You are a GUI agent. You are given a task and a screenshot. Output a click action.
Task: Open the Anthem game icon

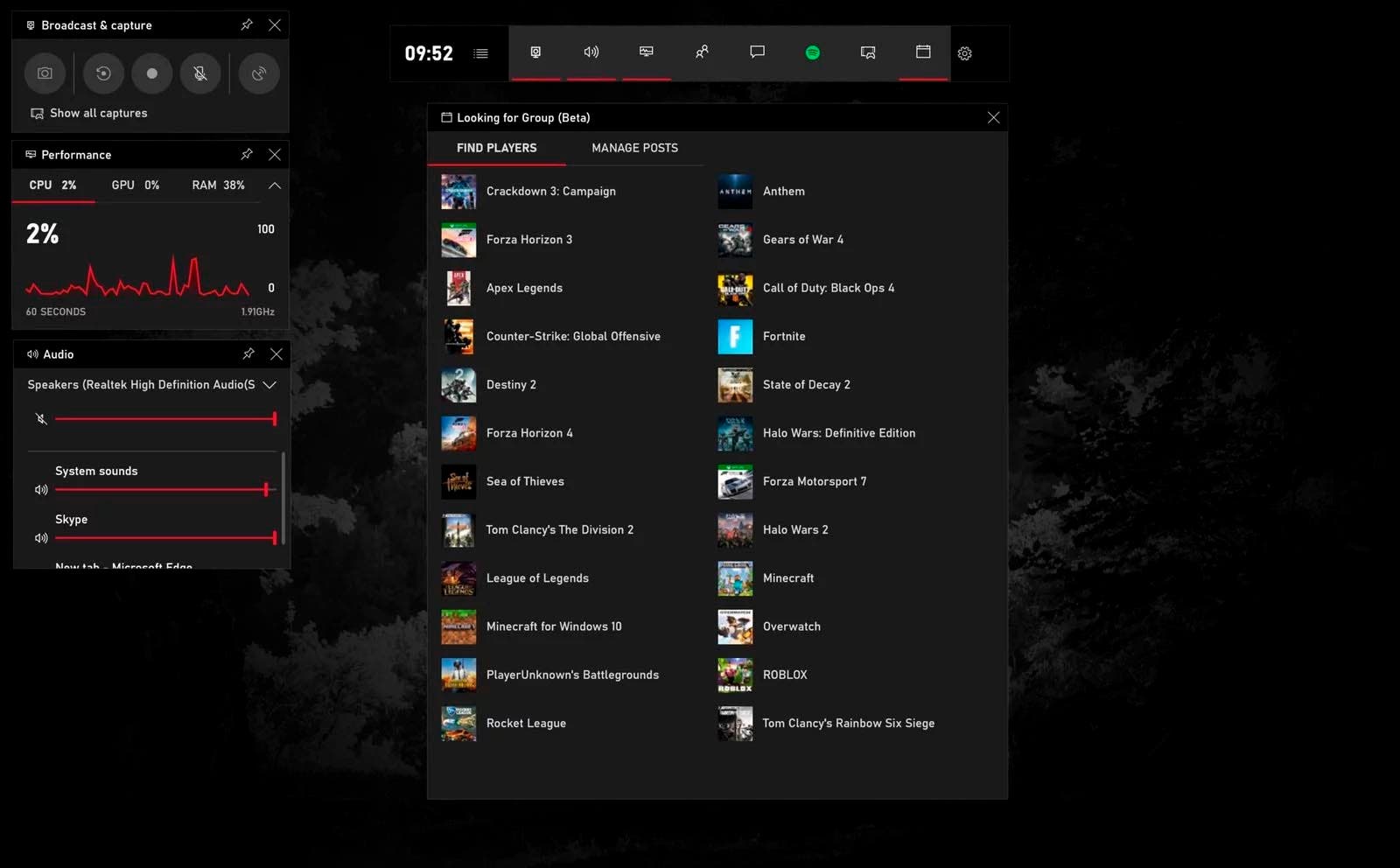click(735, 192)
